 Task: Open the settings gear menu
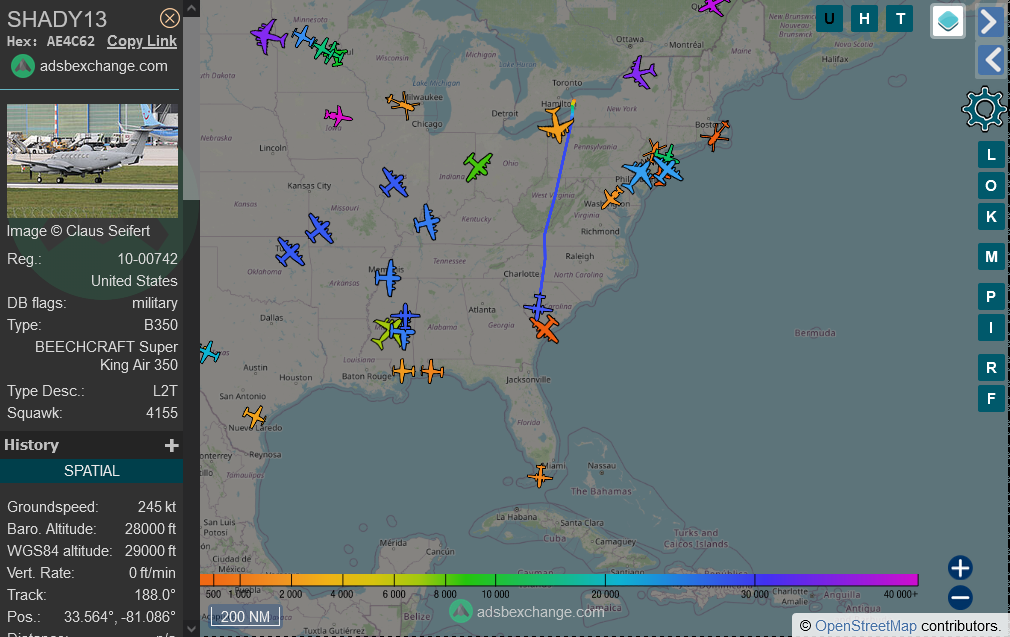pyautogui.click(x=984, y=109)
